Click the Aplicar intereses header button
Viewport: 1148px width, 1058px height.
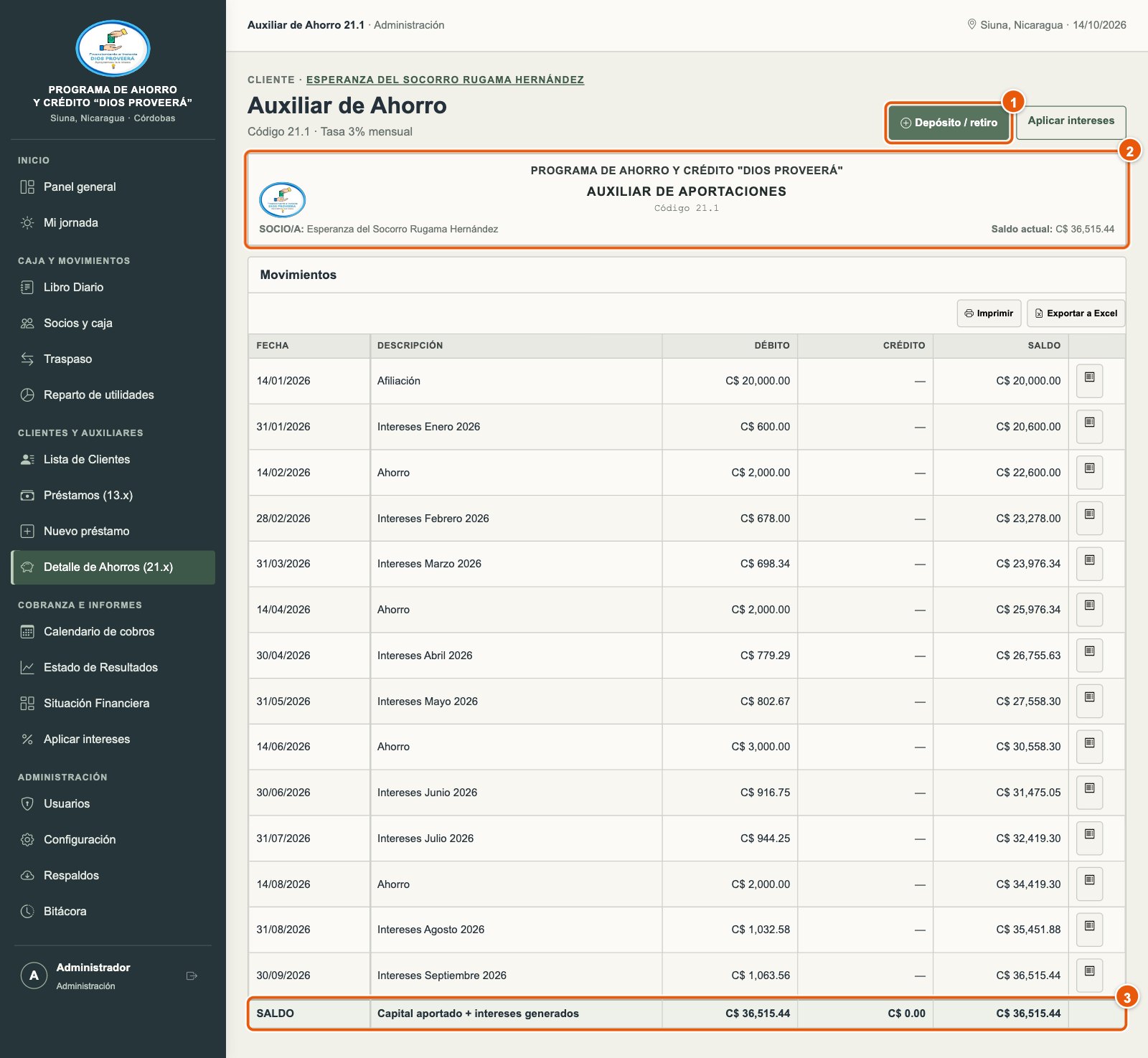(1071, 121)
